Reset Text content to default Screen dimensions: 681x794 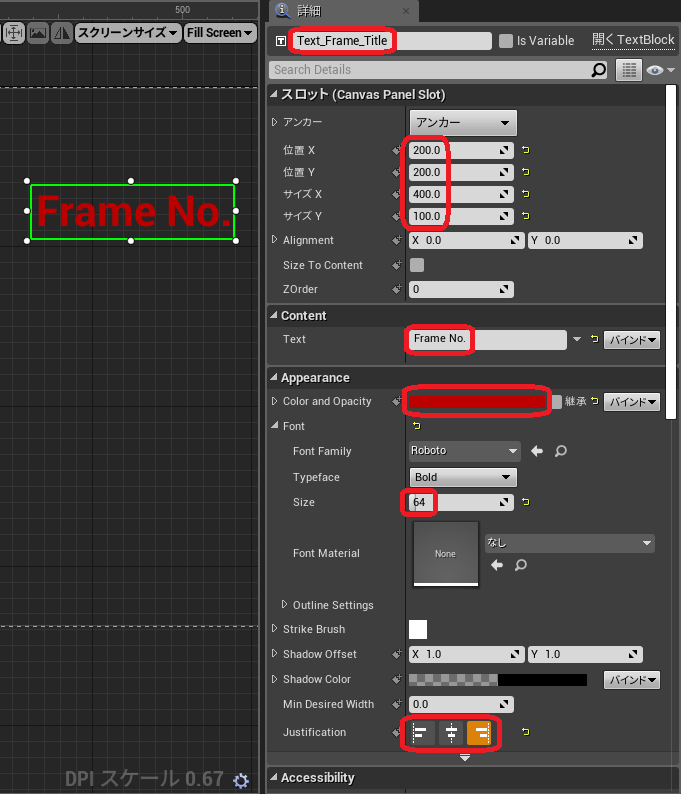pos(594,339)
